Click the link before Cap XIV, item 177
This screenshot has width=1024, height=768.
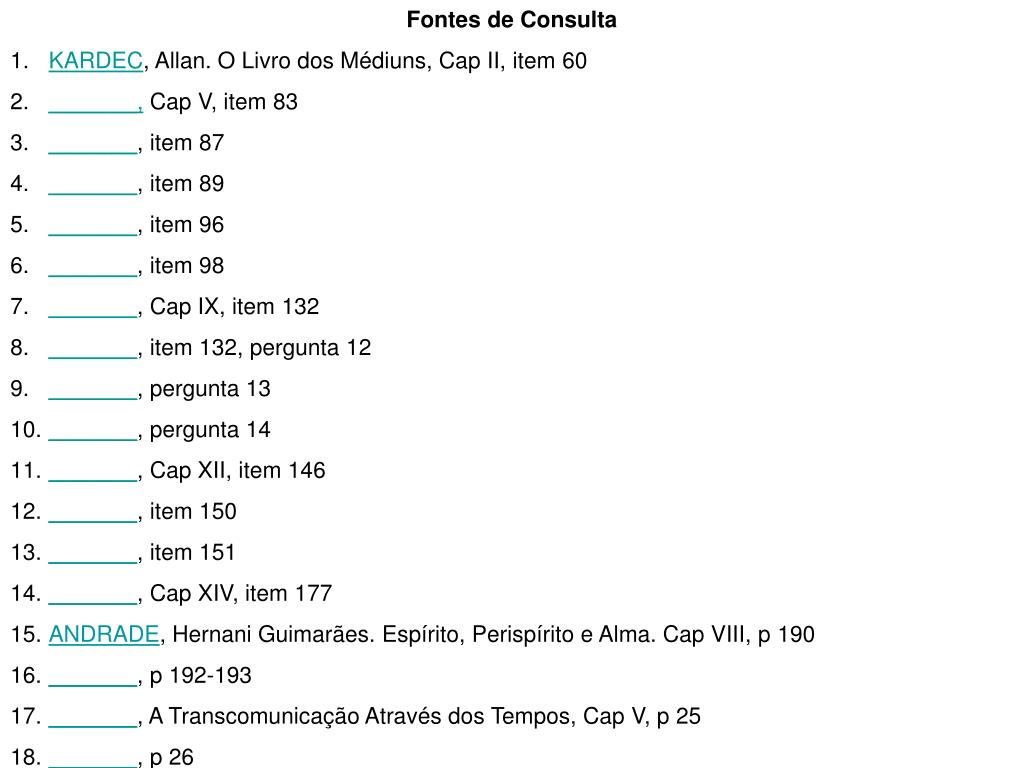(x=93, y=596)
